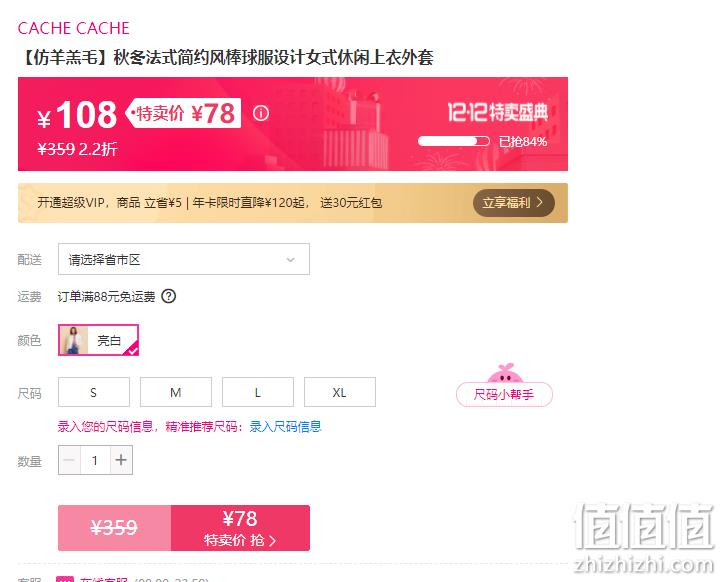Click the price info circle icon

click(x=261, y=113)
